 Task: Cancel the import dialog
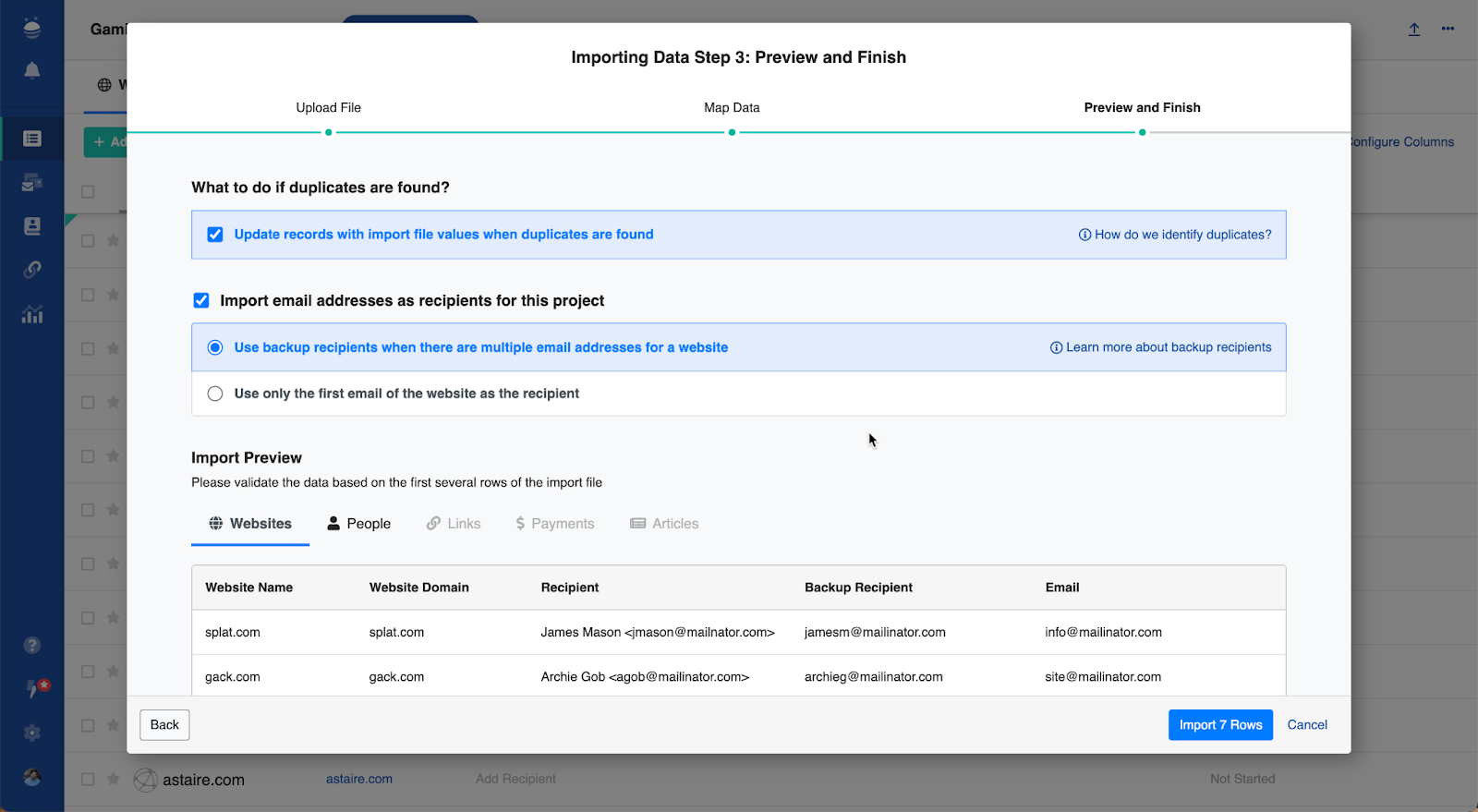[1306, 725]
